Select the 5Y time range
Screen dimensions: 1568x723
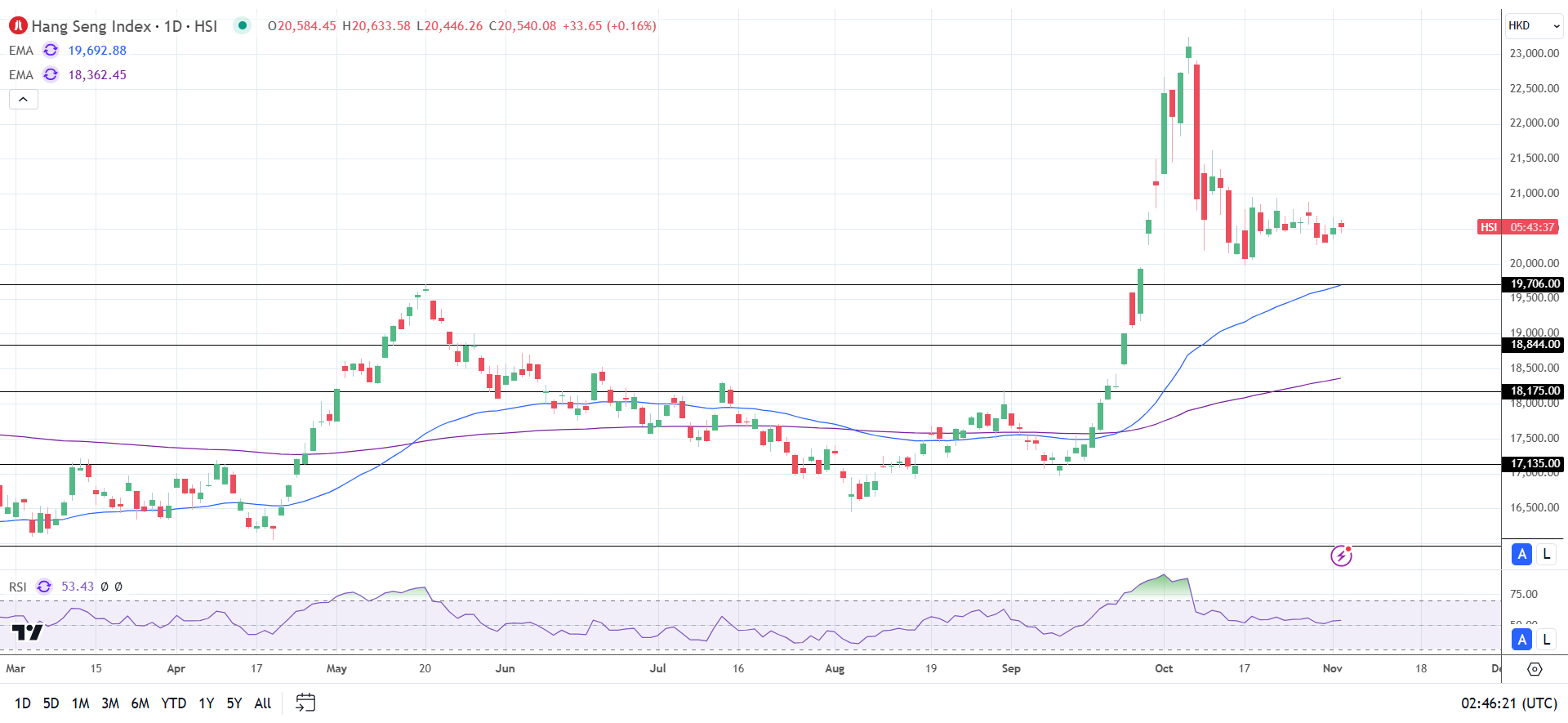pyautogui.click(x=234, y=703)
